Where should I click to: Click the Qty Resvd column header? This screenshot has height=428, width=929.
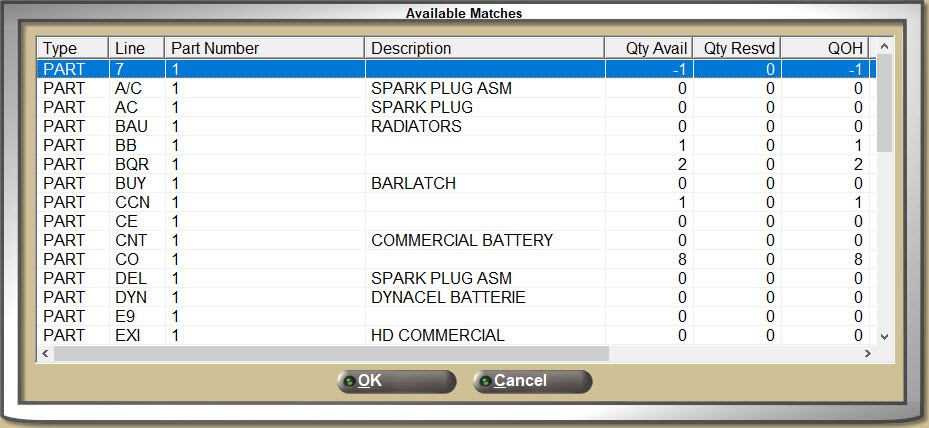coord(738,48)
